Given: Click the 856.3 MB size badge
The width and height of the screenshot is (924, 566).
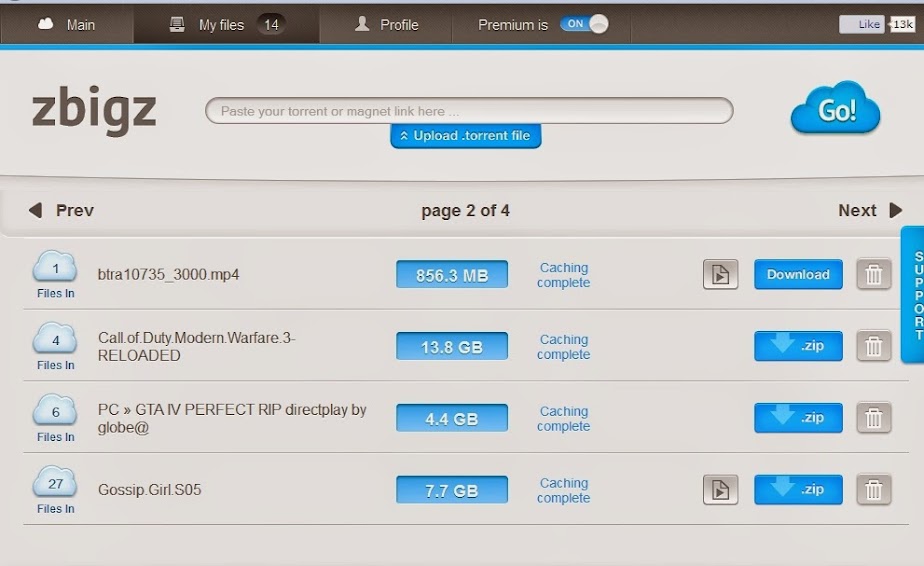Looking at the screenshot, I should (x=452, y=275).
